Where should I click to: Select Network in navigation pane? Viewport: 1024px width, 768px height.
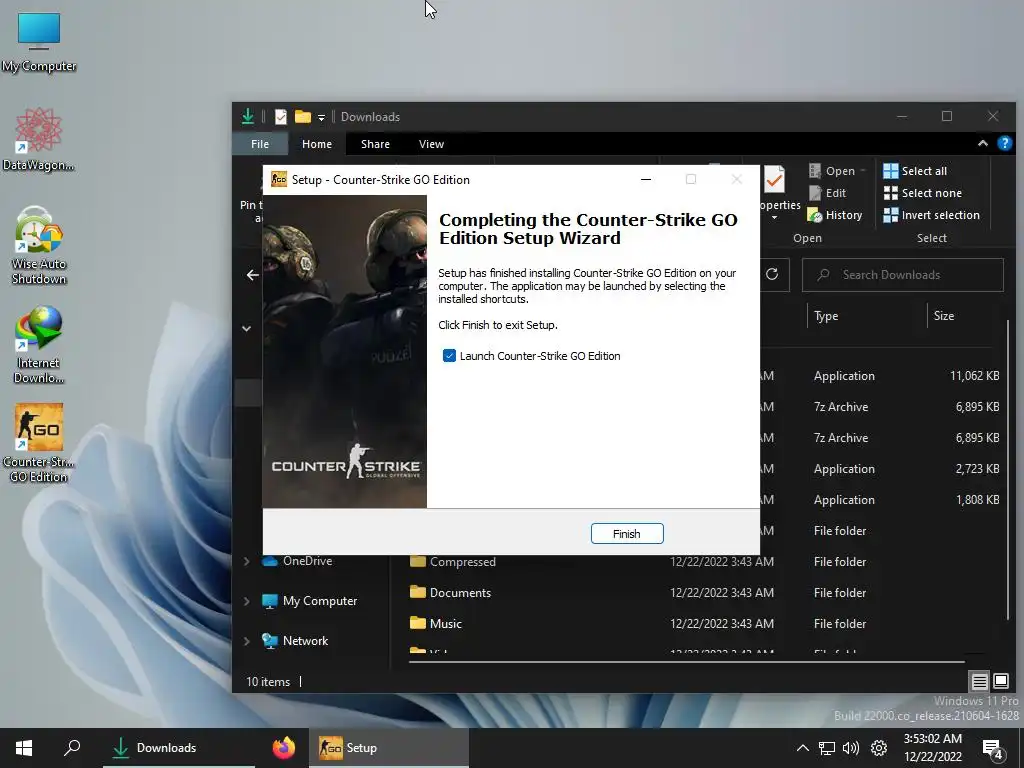pos(295,641)
